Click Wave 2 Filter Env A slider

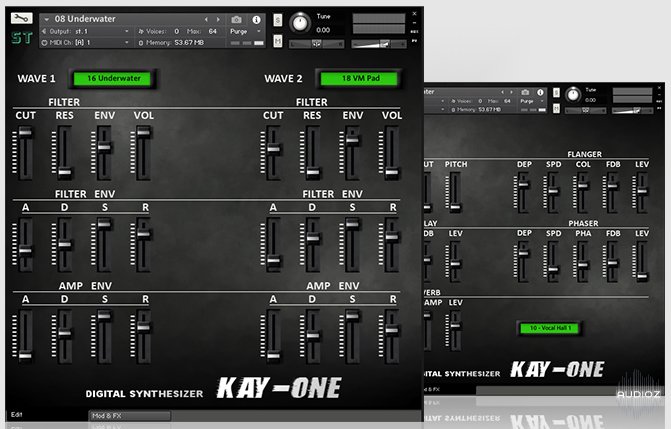273,244
